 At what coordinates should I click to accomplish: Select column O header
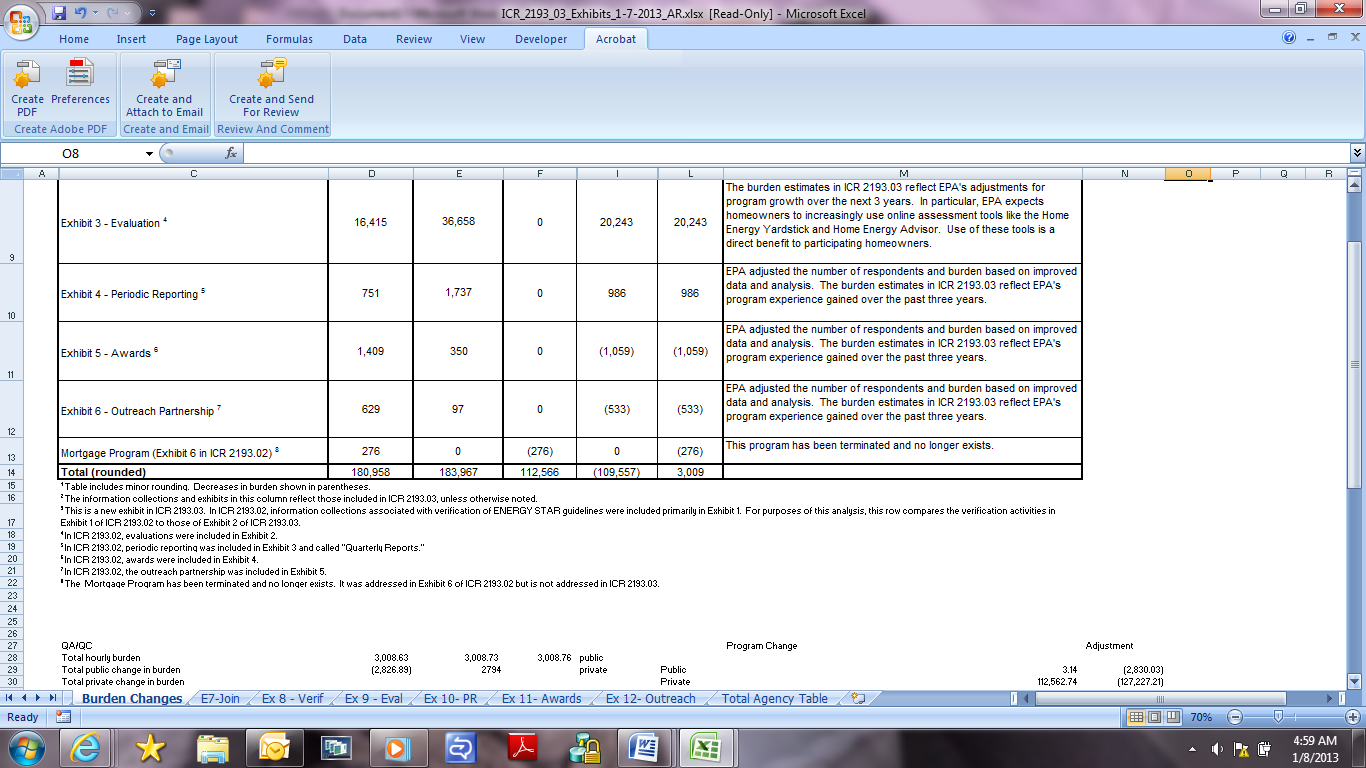click(1188, 174)
